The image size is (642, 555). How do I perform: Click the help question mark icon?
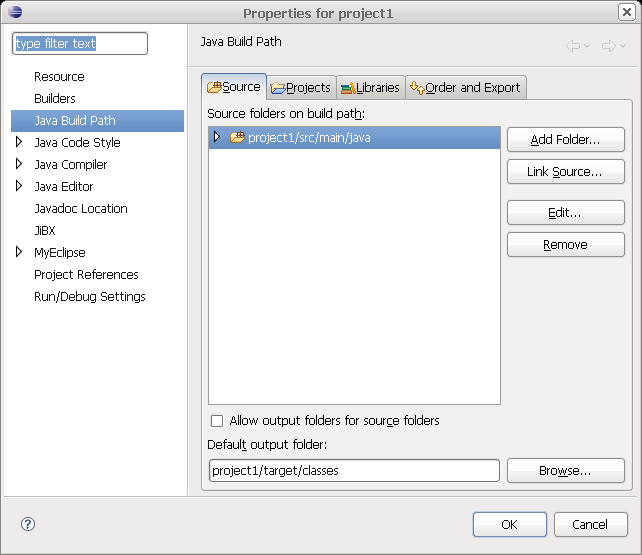(28, 524)
